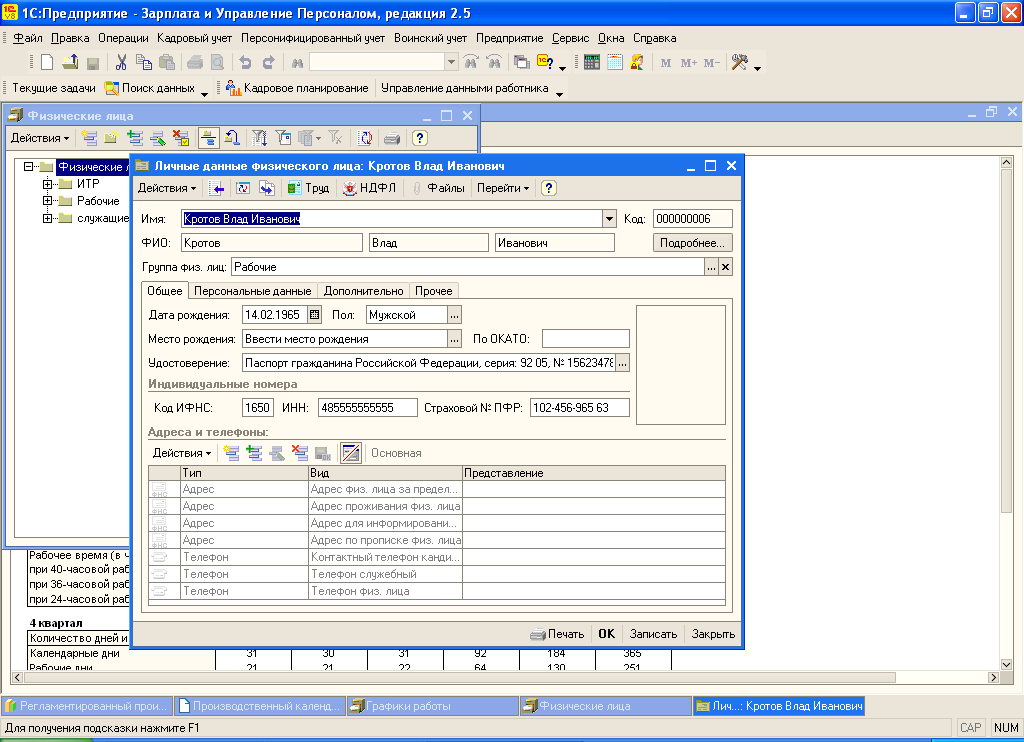Click the Труд button in Личные данные toolbar
Screen dimensions: 1024x742
coord(308,188)
